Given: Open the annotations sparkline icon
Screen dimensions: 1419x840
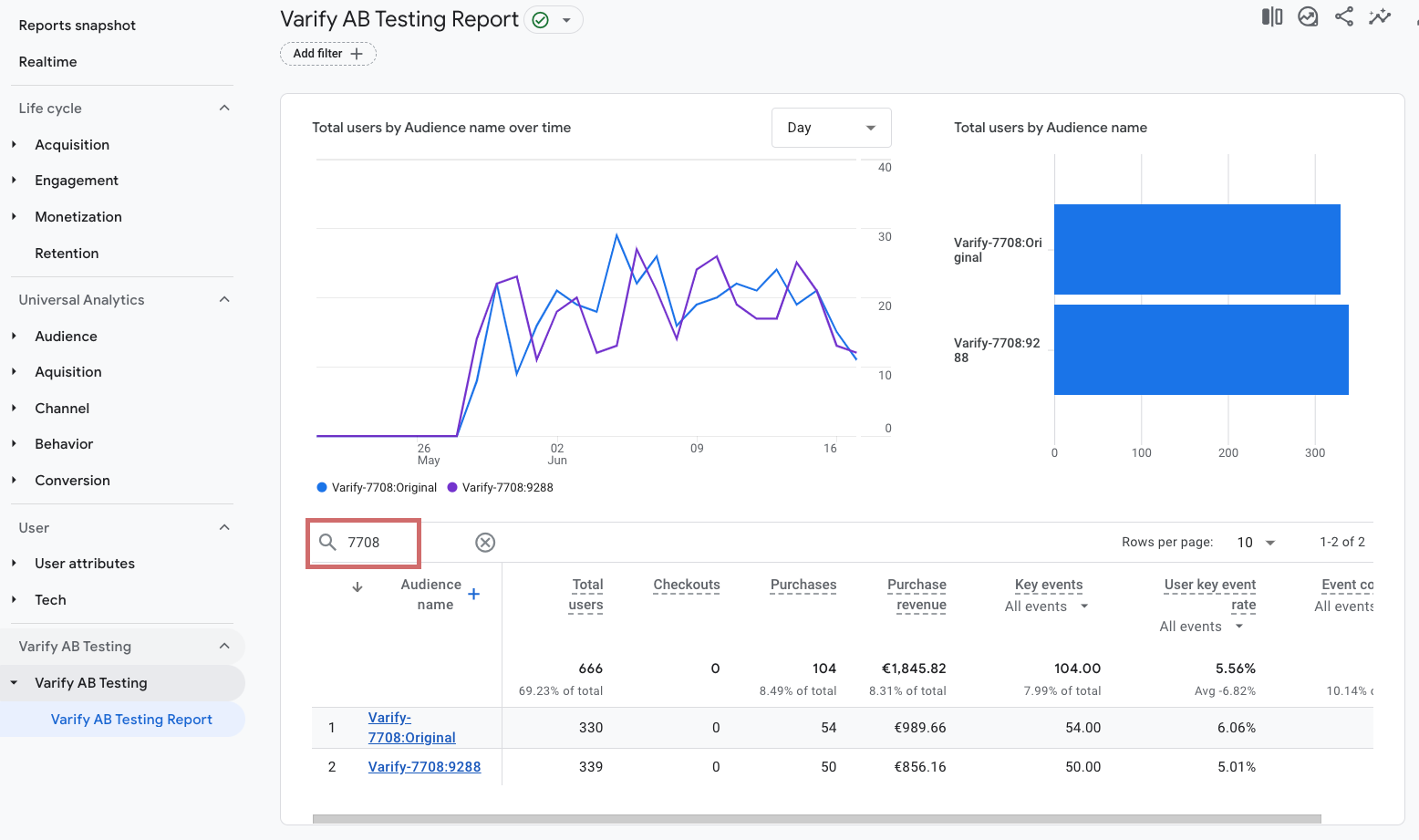Looking at the screenshot, I should click(x=1380, y=16).
